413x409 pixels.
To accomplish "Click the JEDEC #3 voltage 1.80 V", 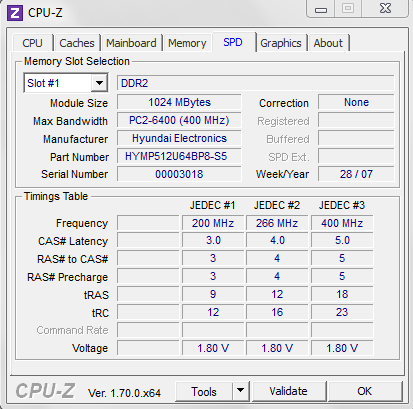I will point(342,348).
